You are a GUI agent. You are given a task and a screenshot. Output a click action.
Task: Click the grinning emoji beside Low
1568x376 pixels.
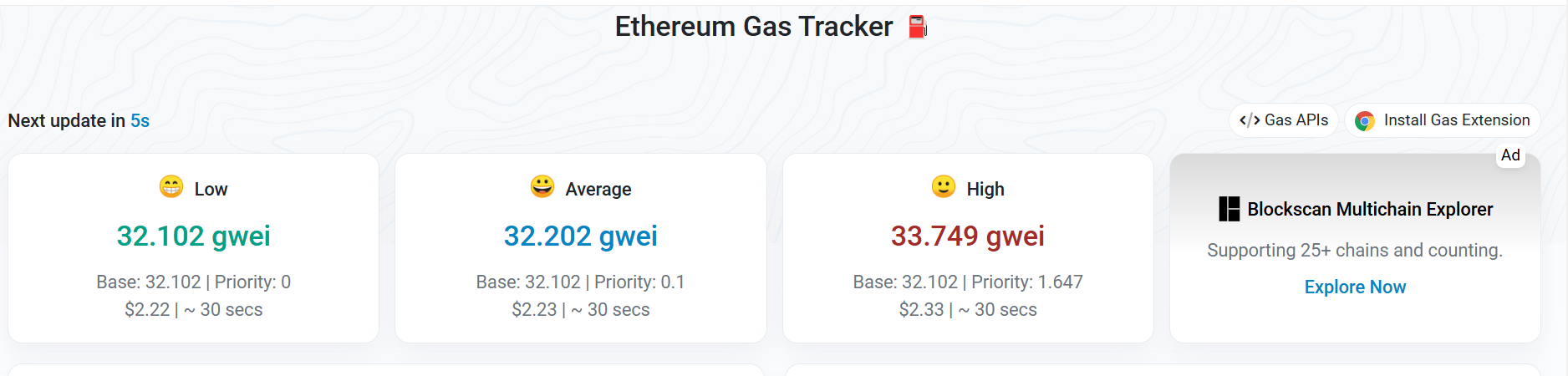point(171,186)
